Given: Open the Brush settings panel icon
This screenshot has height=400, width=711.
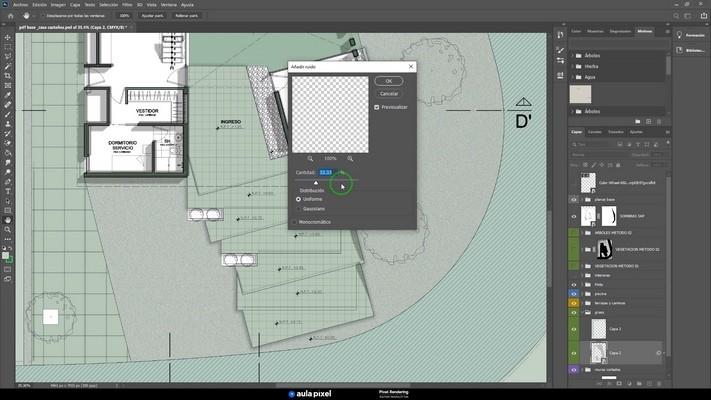Looking at the screenshot, I should coord(560,50).
